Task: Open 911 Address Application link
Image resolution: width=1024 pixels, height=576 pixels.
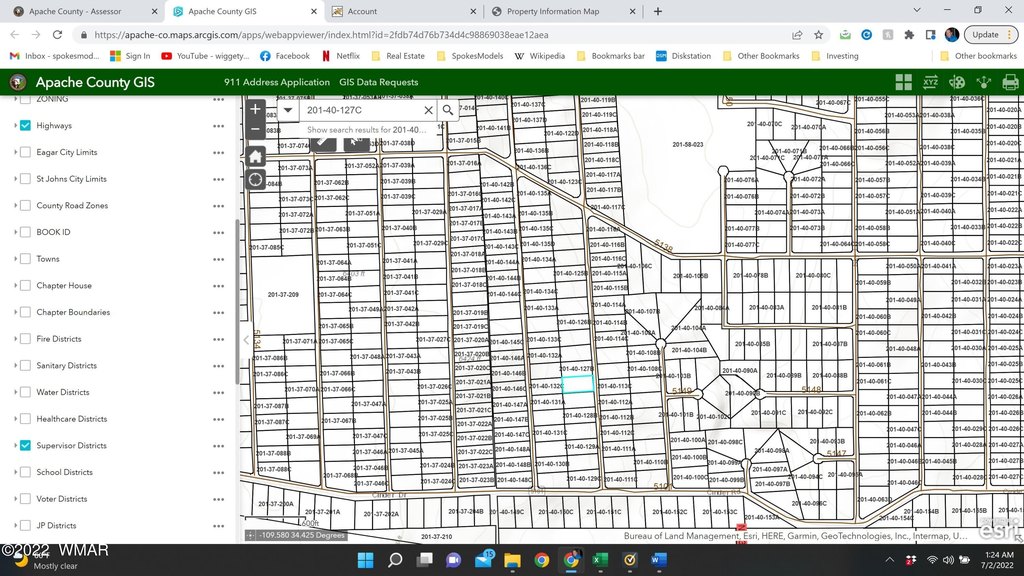Action: pyautogui.click(x=276, y=82)
